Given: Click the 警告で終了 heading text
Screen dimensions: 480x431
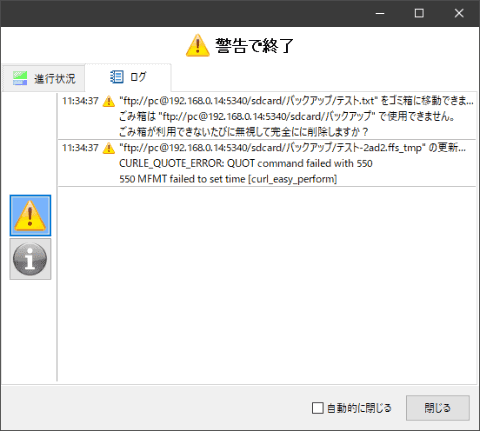Looking at the screenshot, I should (254, 46).
